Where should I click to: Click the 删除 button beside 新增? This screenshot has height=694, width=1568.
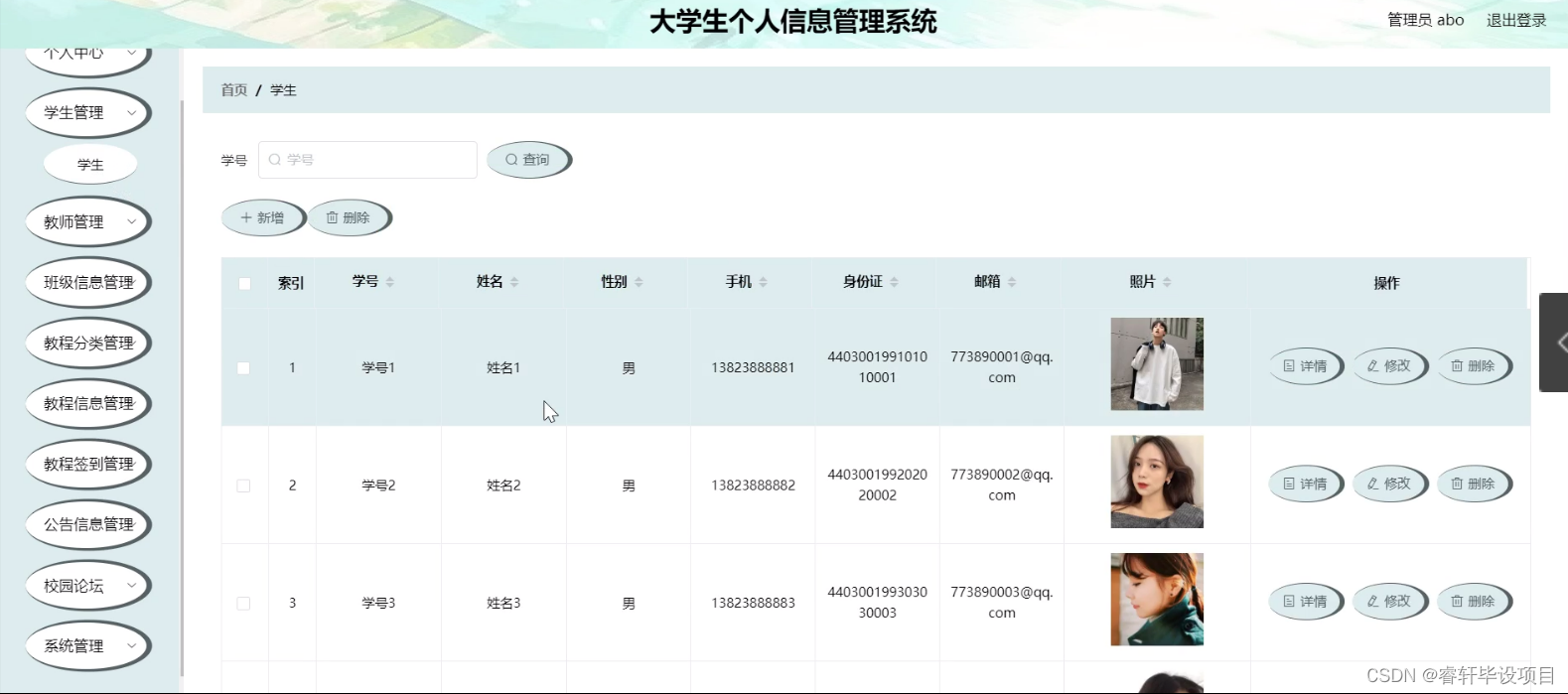(x=350, y=218)
